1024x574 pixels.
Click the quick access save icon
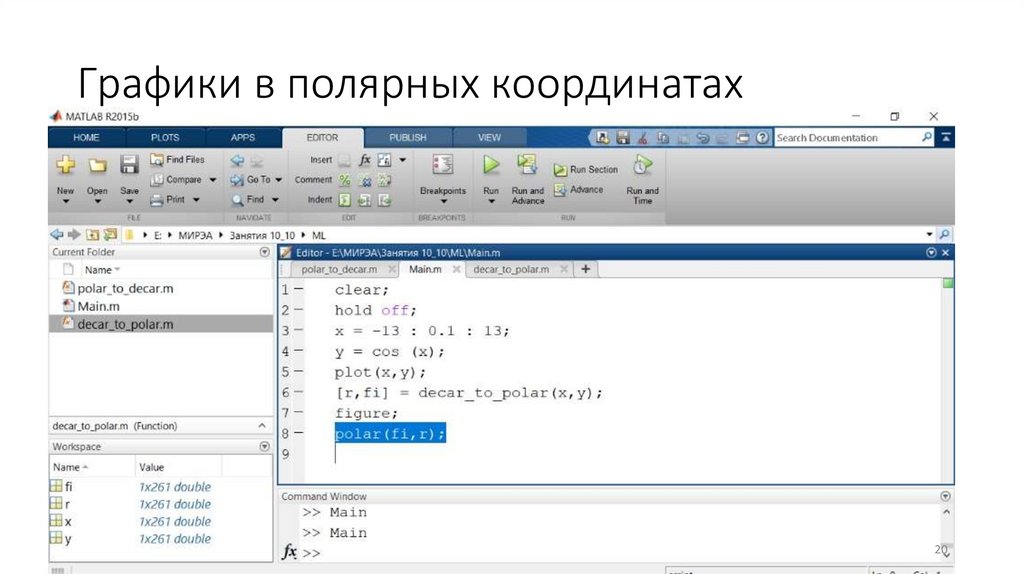pyautogui.click(x=623, y=138)
